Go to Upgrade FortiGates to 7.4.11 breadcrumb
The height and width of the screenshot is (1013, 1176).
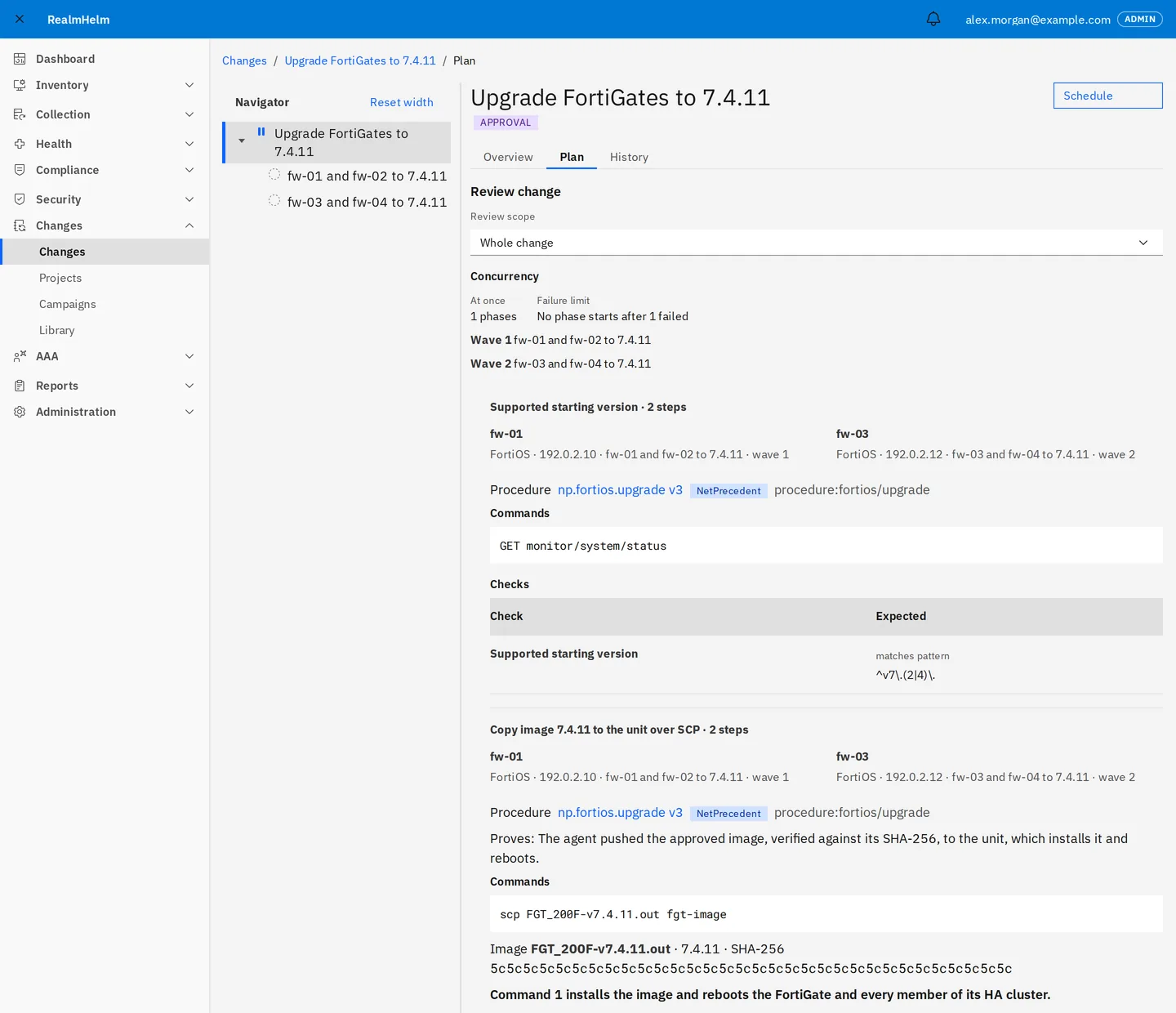(360, 60)
